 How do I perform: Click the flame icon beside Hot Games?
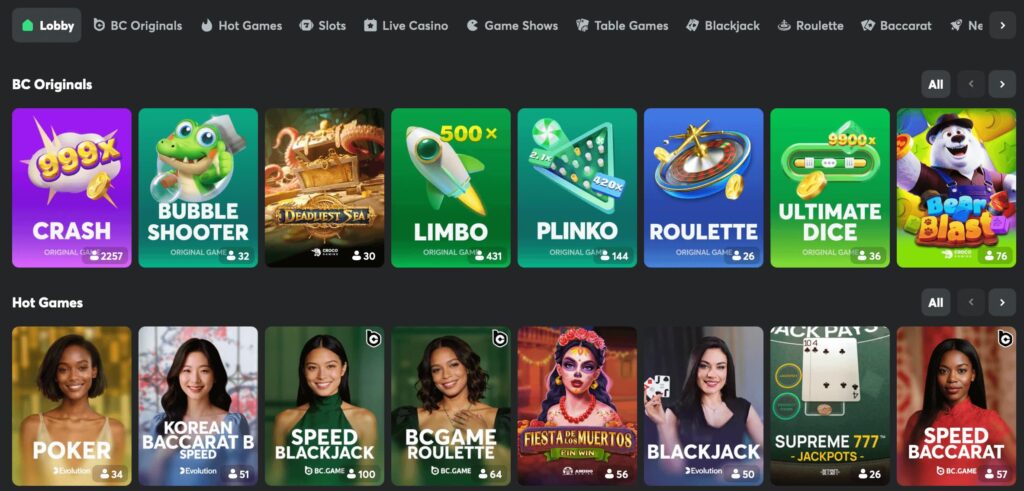click(206, 25)
